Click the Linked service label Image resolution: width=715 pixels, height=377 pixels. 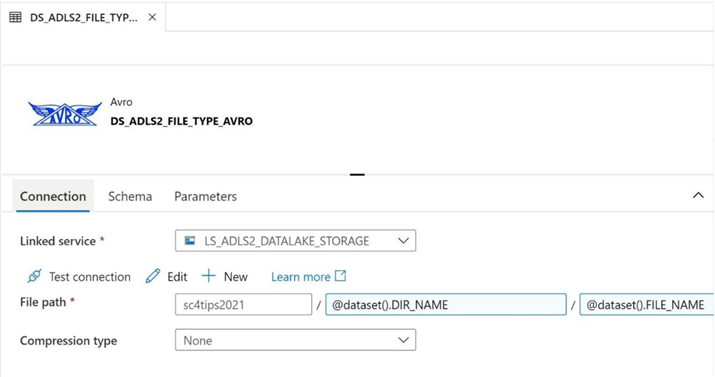58,241
